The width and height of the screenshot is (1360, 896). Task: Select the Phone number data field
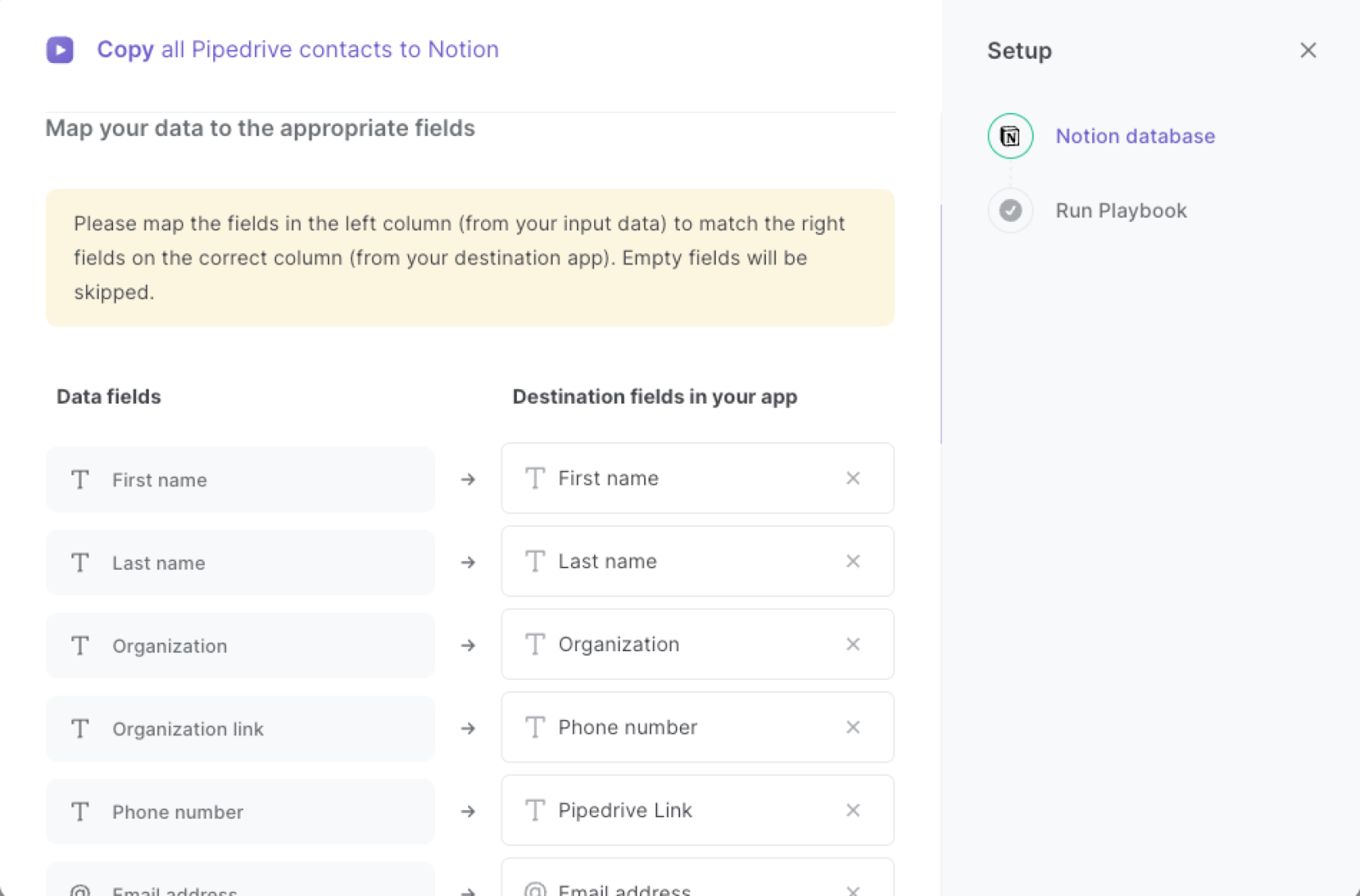click(x=241, y=812)
